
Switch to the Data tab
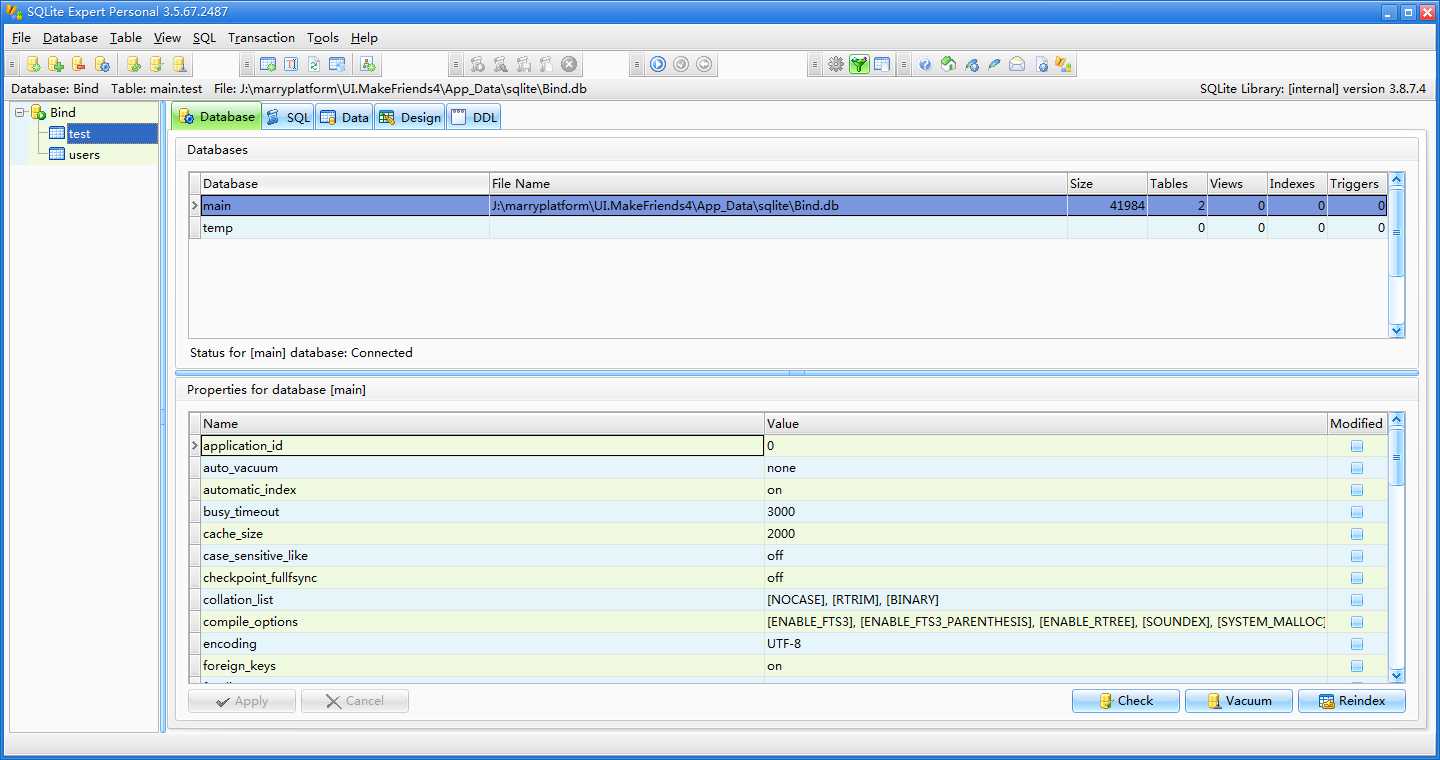coord(345,117)
